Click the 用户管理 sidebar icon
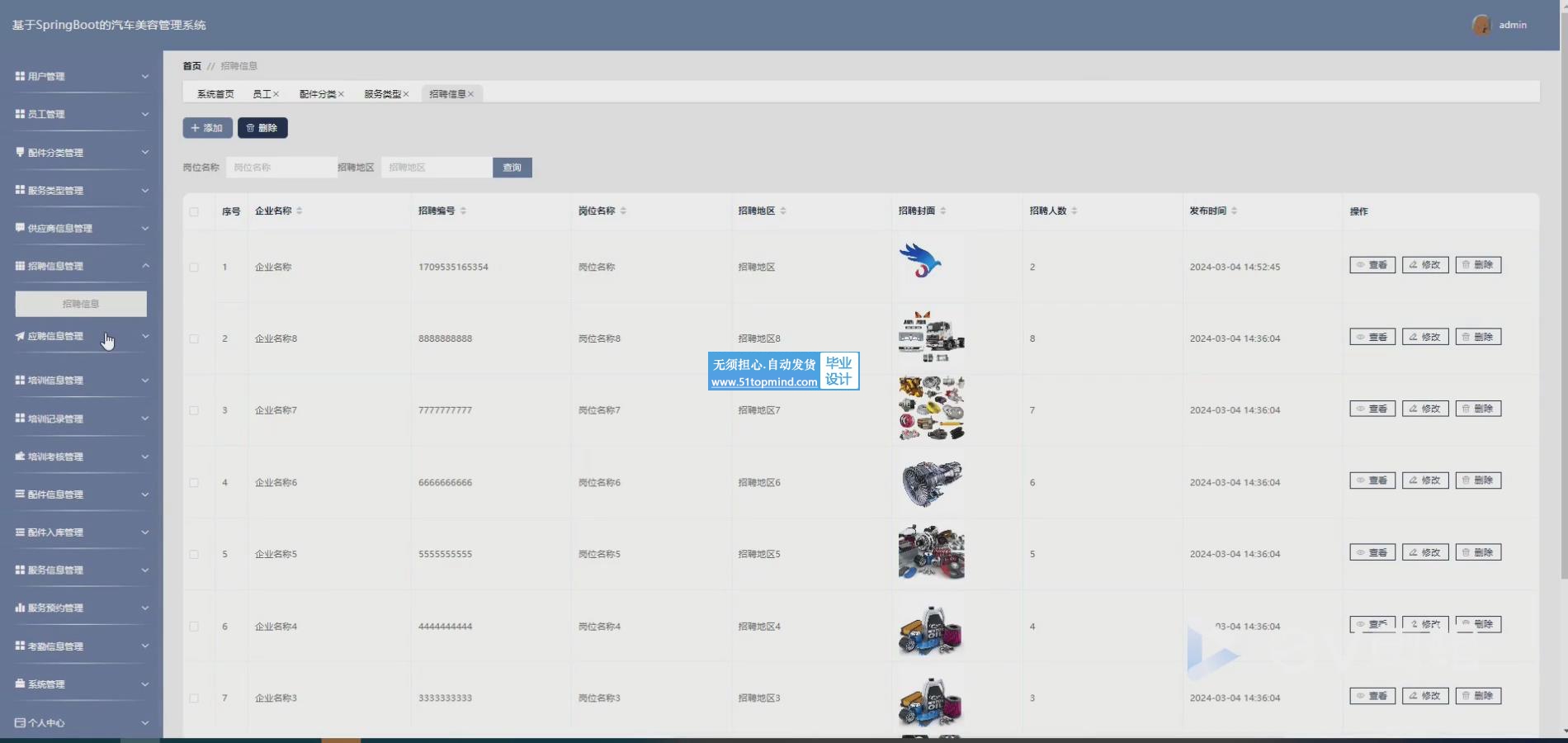Image resolution: width=1568 pixels, height=743 pixels. 20,76
